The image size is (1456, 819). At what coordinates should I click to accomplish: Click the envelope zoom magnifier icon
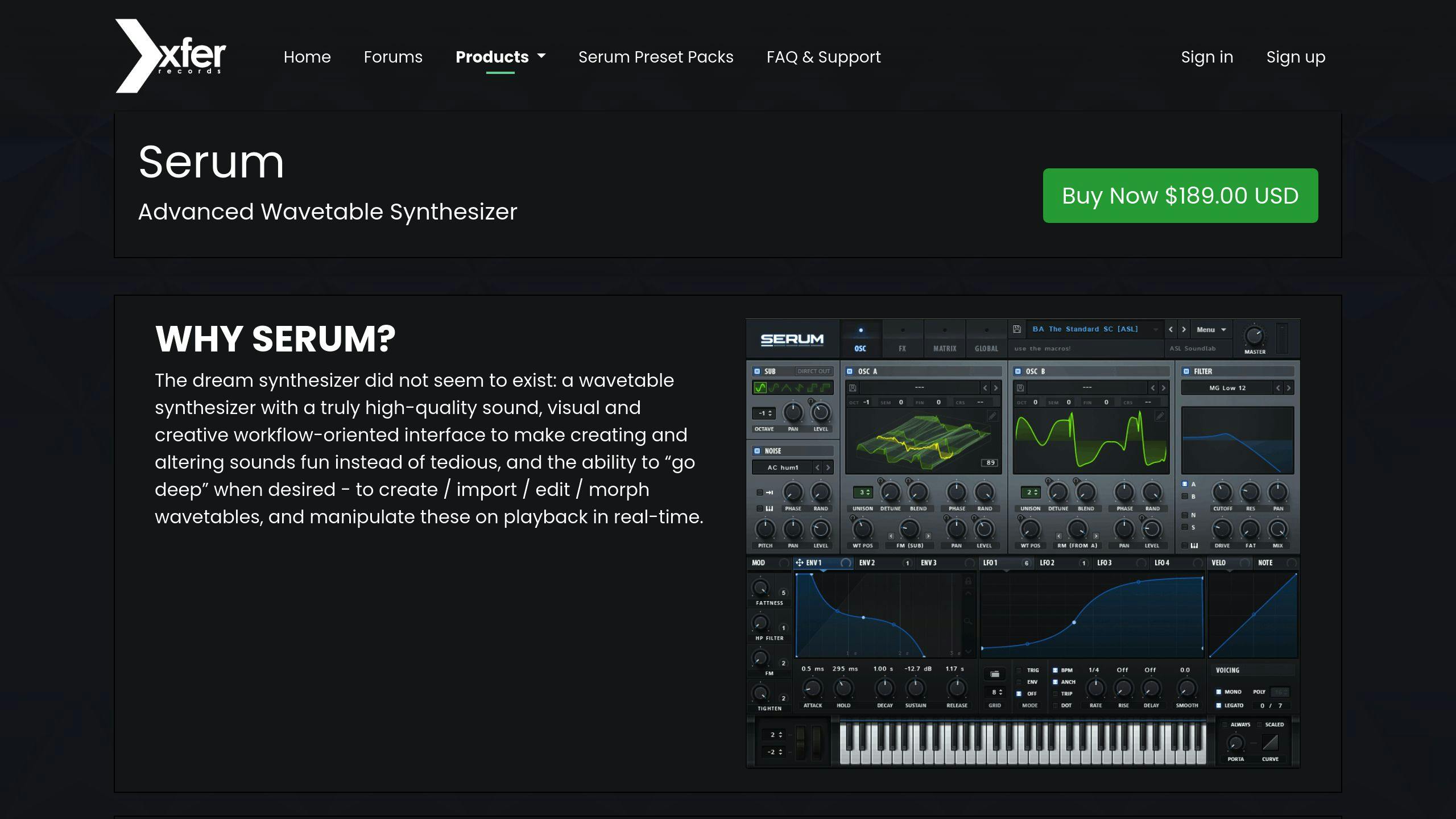click(x=968, y=621)
